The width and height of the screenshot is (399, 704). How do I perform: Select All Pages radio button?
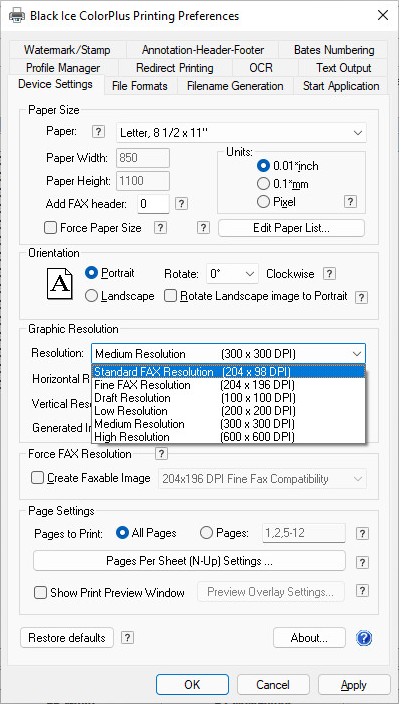122,533
